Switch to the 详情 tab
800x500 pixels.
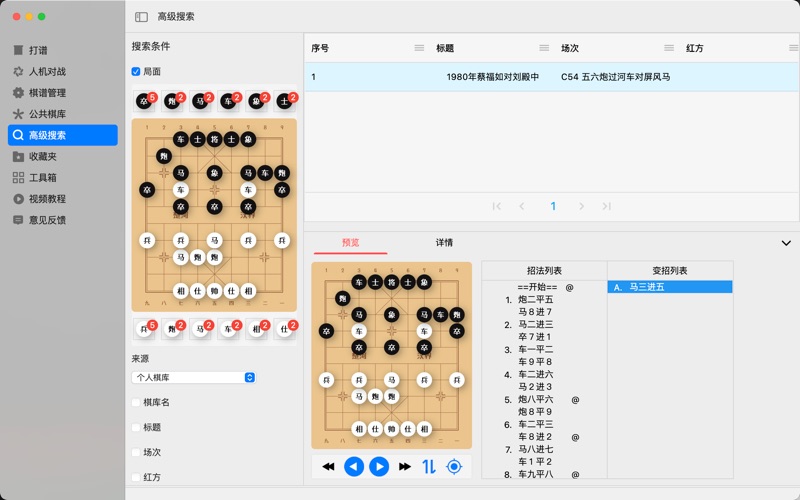click(x=444, y=242)
